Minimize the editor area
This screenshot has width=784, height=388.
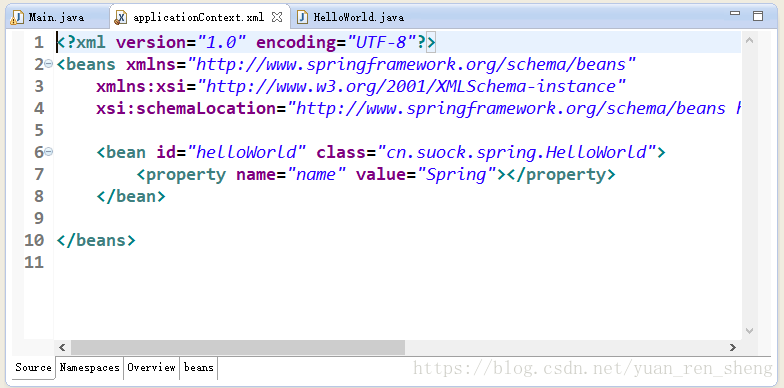click(x=734, y=14)
